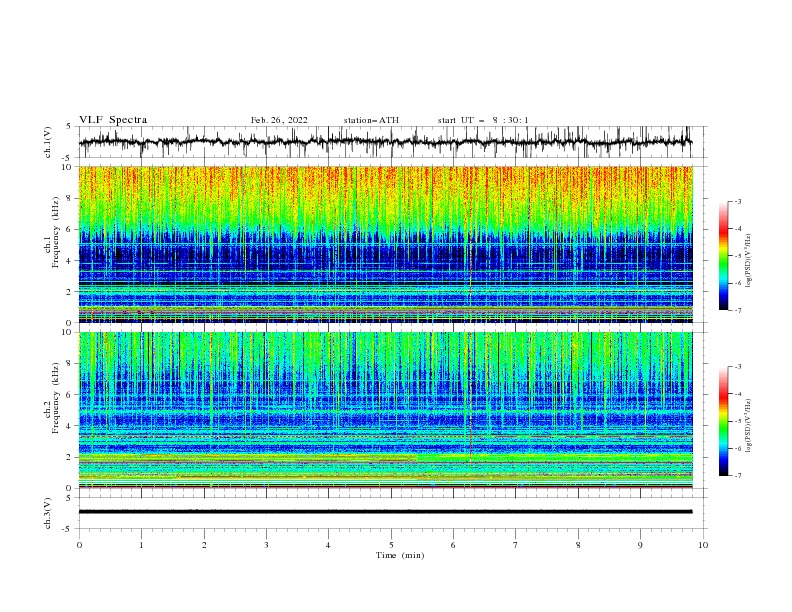This screenshot has height=612, width=792.
Task: Click the ch.1 spectrogram color scale bar
Action: (x=723, y=255)
